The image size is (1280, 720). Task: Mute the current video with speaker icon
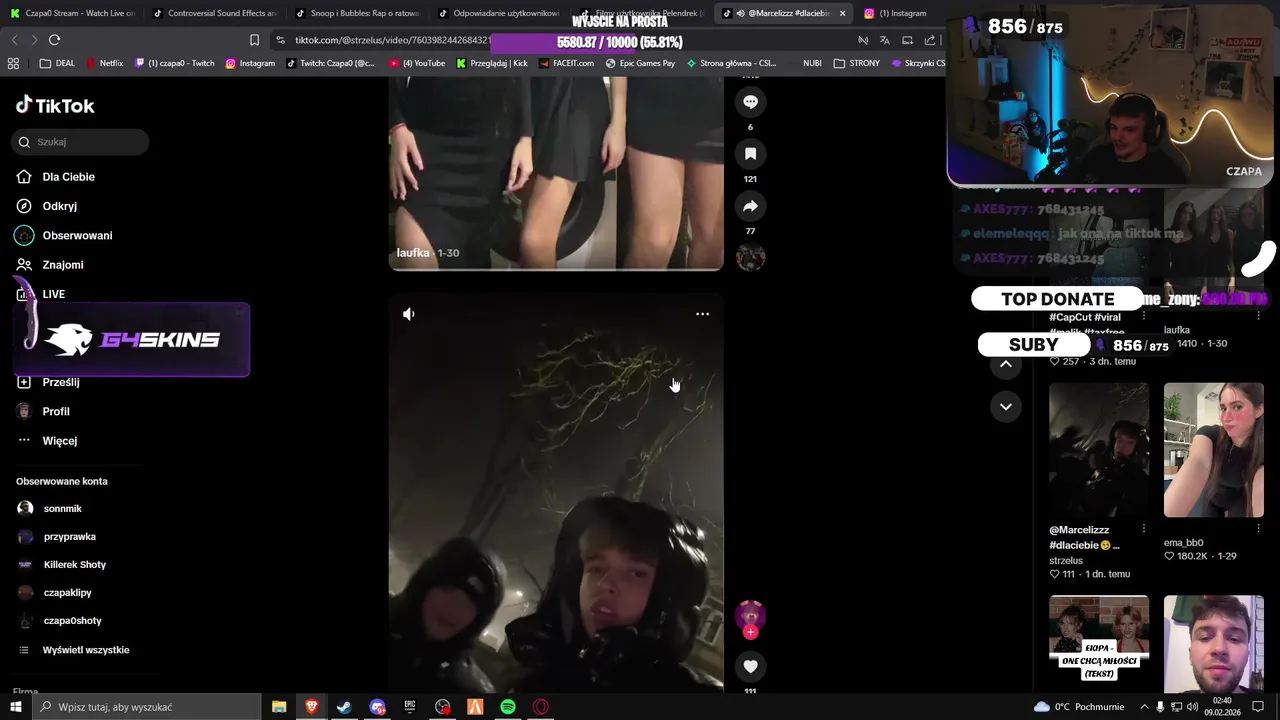[x=409, y=314]
